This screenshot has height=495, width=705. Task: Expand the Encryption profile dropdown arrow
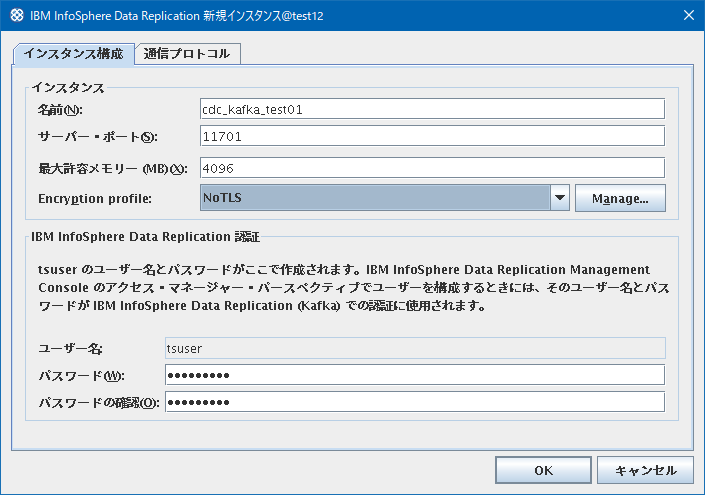[x=560, y=198]
